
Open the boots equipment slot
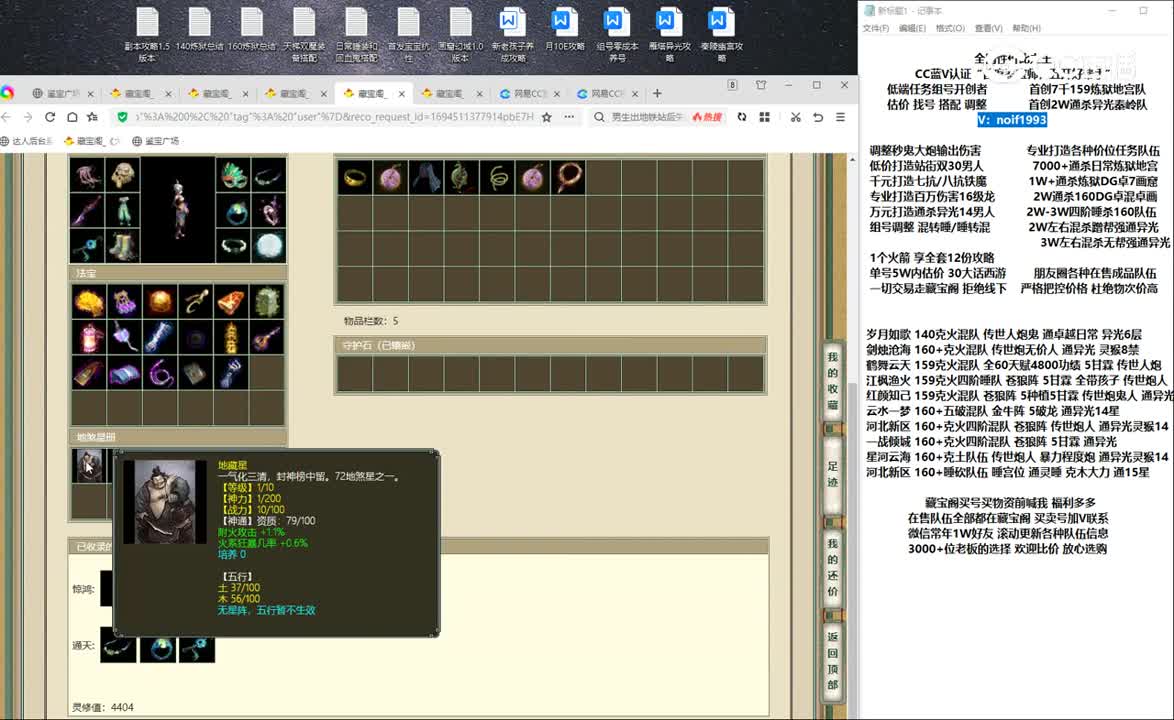coord(124,245)
